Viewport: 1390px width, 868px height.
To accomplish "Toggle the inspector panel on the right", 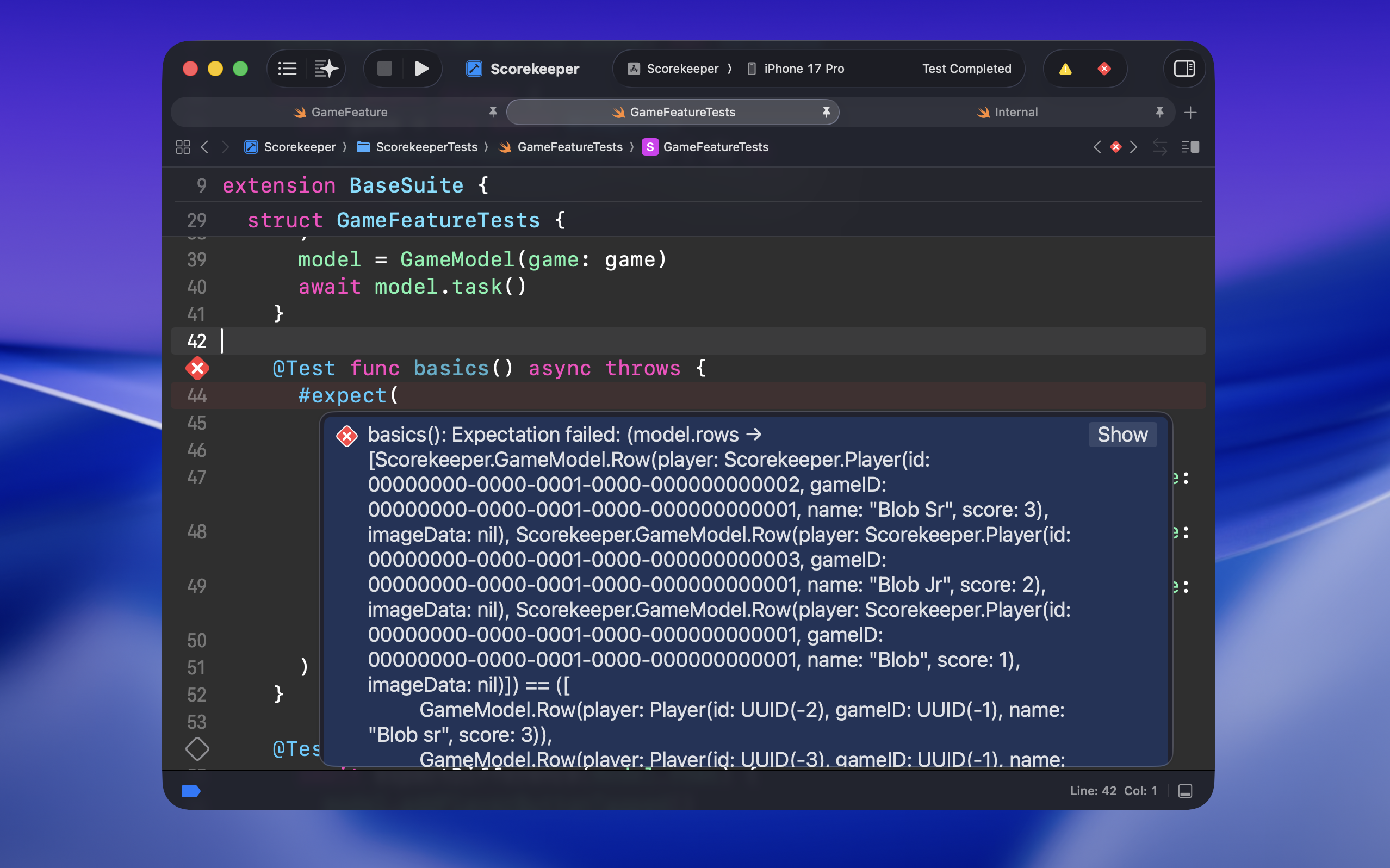I will (x=1184, y=69).
